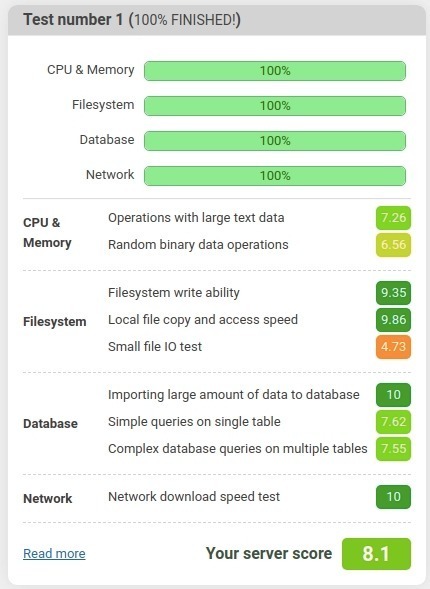Click the 10 score for database import
Viewport: 430px width, 589px height.
point(393,395)
